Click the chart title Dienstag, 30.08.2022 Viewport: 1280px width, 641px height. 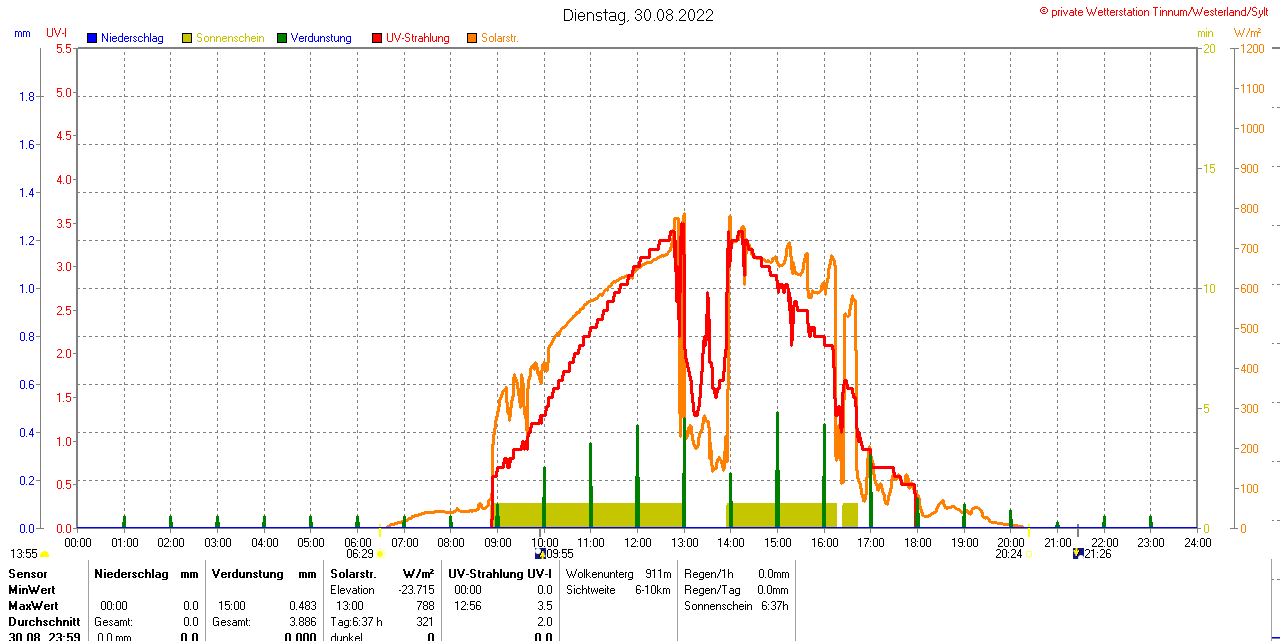tap(638, 15)
